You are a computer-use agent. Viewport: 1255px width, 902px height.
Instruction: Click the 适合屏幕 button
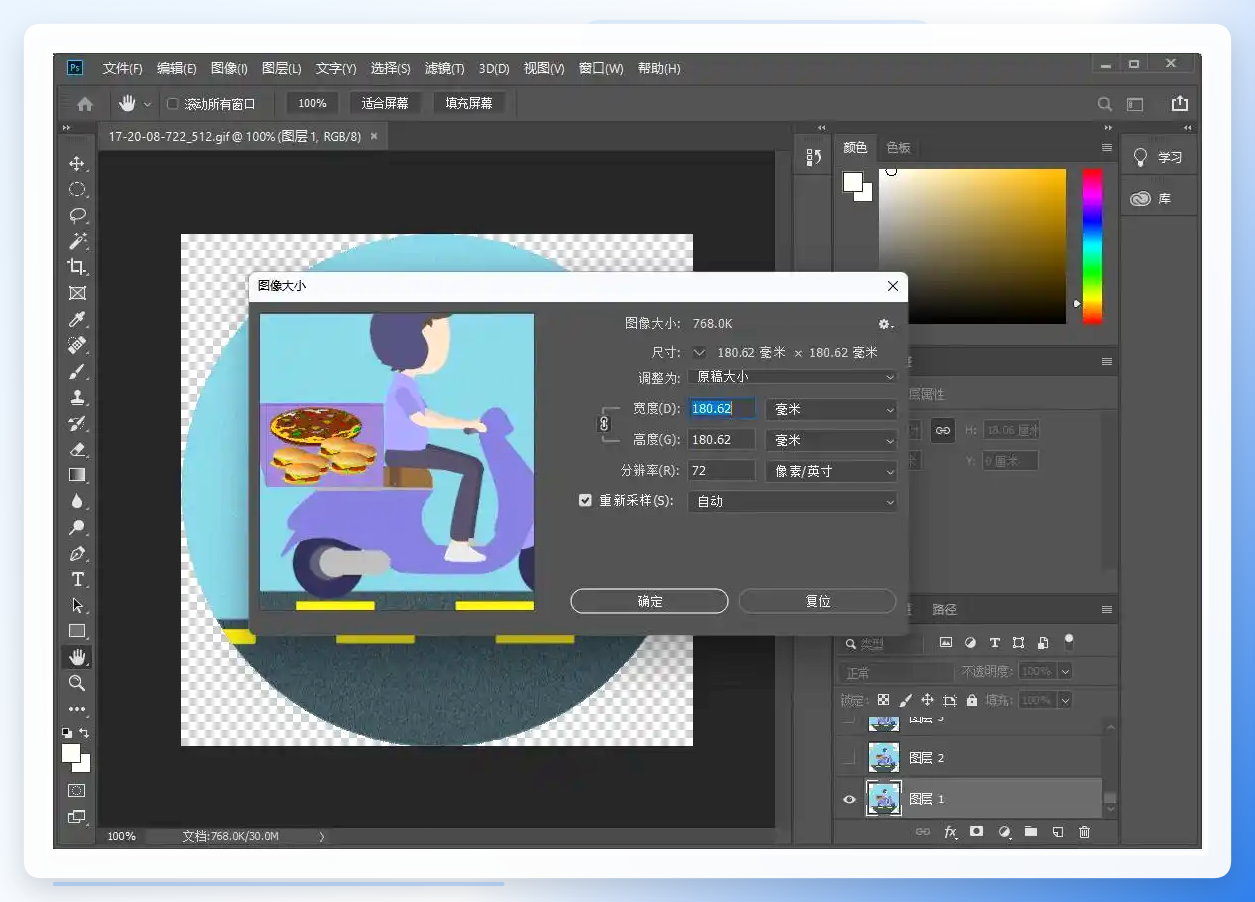[385, 103]
